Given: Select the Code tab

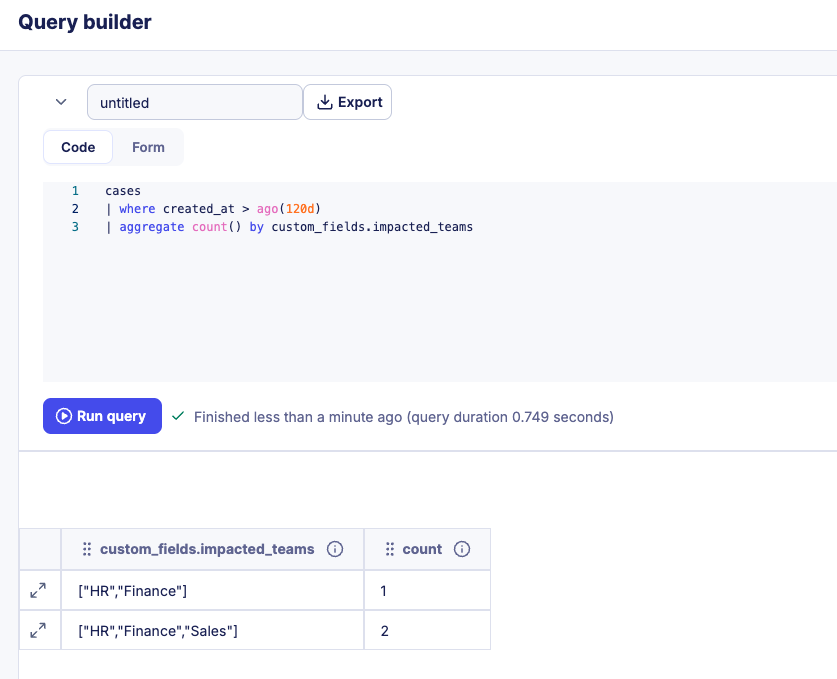Looking at the screenshot, I should point(78,147).
